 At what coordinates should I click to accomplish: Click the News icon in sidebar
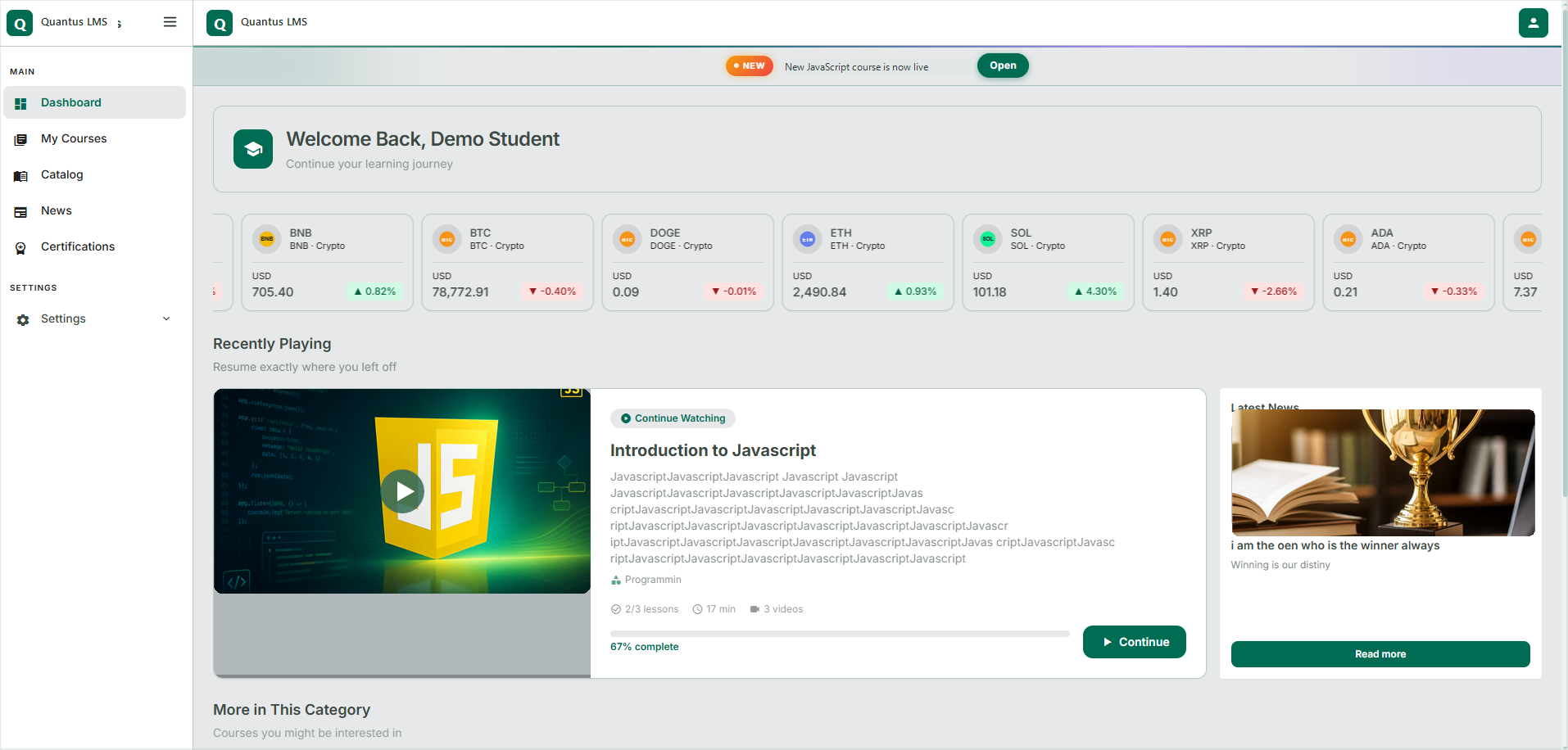click(21, 211)
